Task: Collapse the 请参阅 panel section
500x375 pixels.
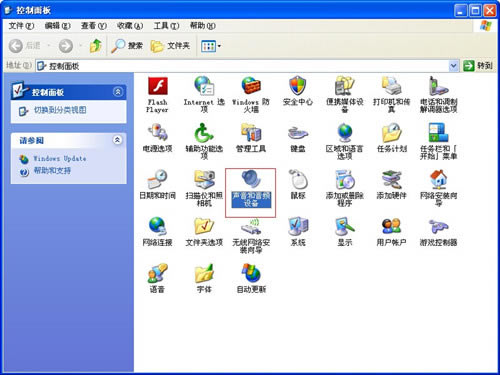Action: 117,140
